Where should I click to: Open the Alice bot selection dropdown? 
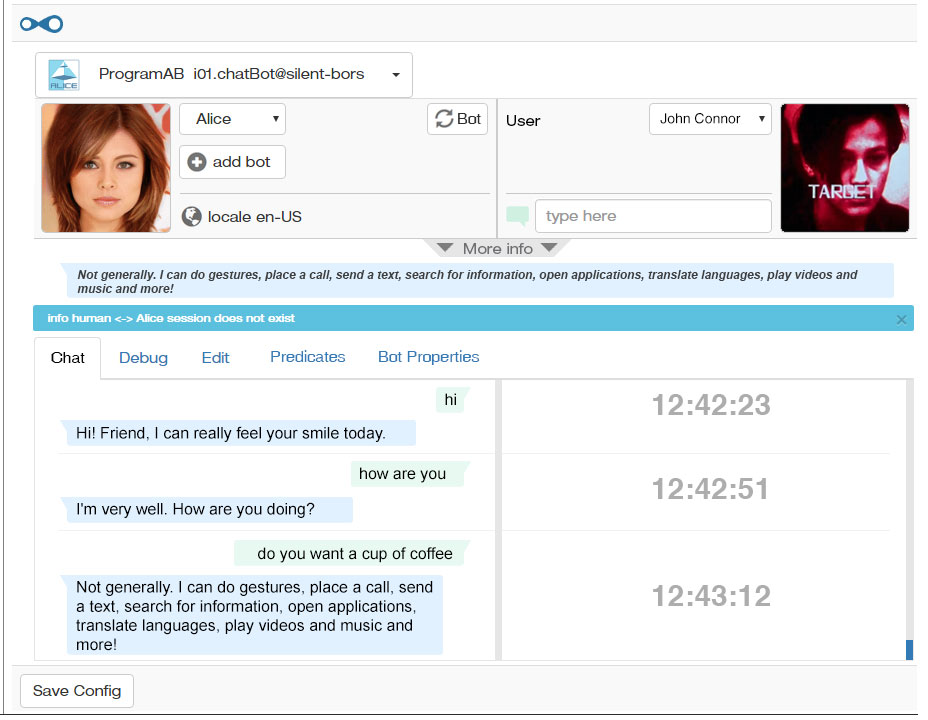[232, 119]
